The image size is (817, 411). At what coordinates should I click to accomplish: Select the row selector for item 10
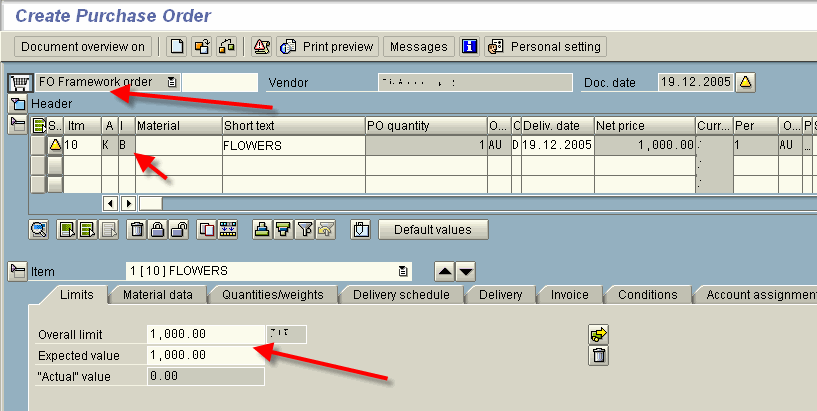click(x=39, y=145)
